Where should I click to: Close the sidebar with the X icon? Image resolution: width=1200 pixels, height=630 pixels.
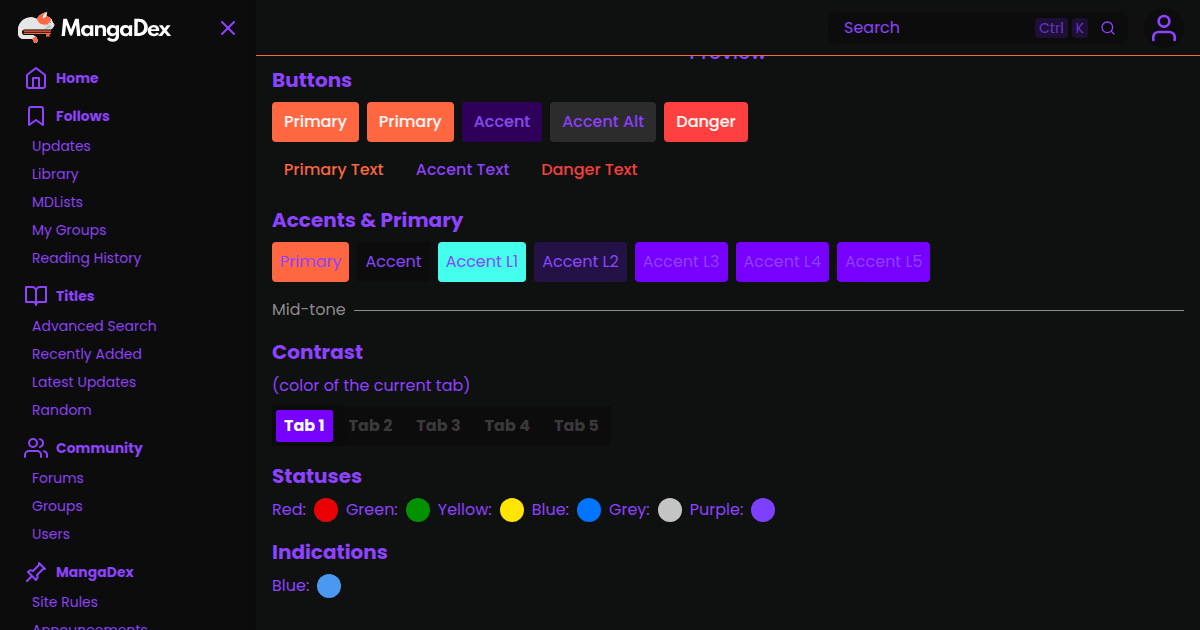tap(228, 28)
